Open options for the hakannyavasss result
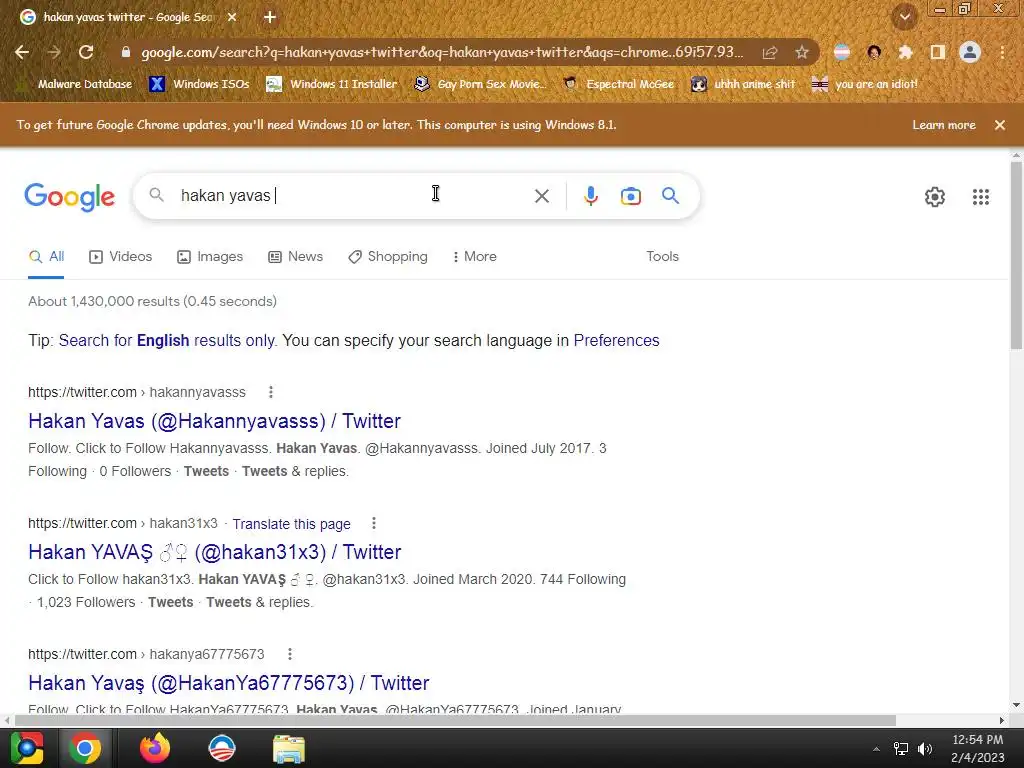The height and width of the screenshot is (768, 1024). [x=270, y=392]
